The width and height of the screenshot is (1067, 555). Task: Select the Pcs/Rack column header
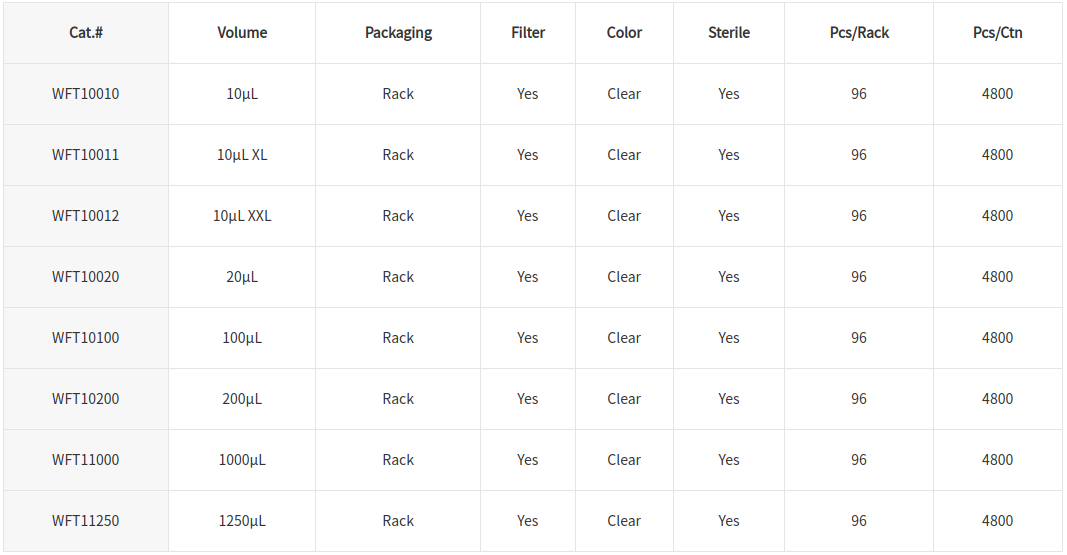pyautogui.click(x=859, y=33)
